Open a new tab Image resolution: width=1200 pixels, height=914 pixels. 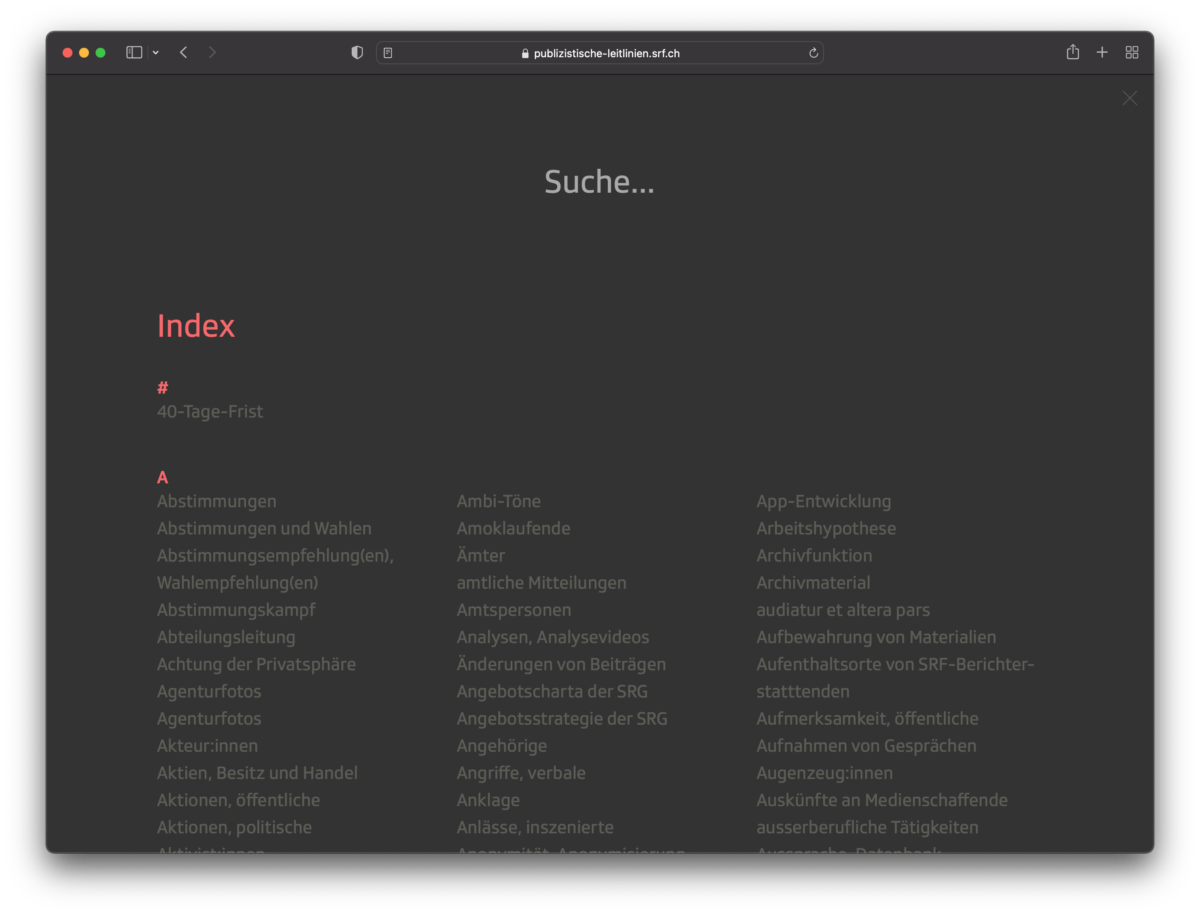pos(1102,53)
